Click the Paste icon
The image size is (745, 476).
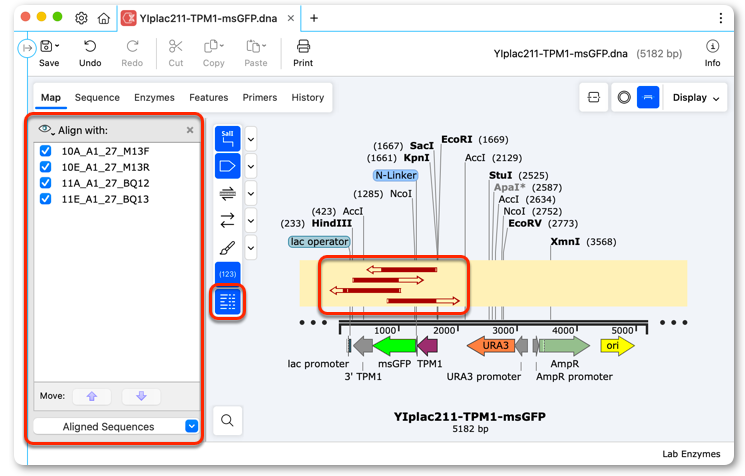tap(253, 47)
